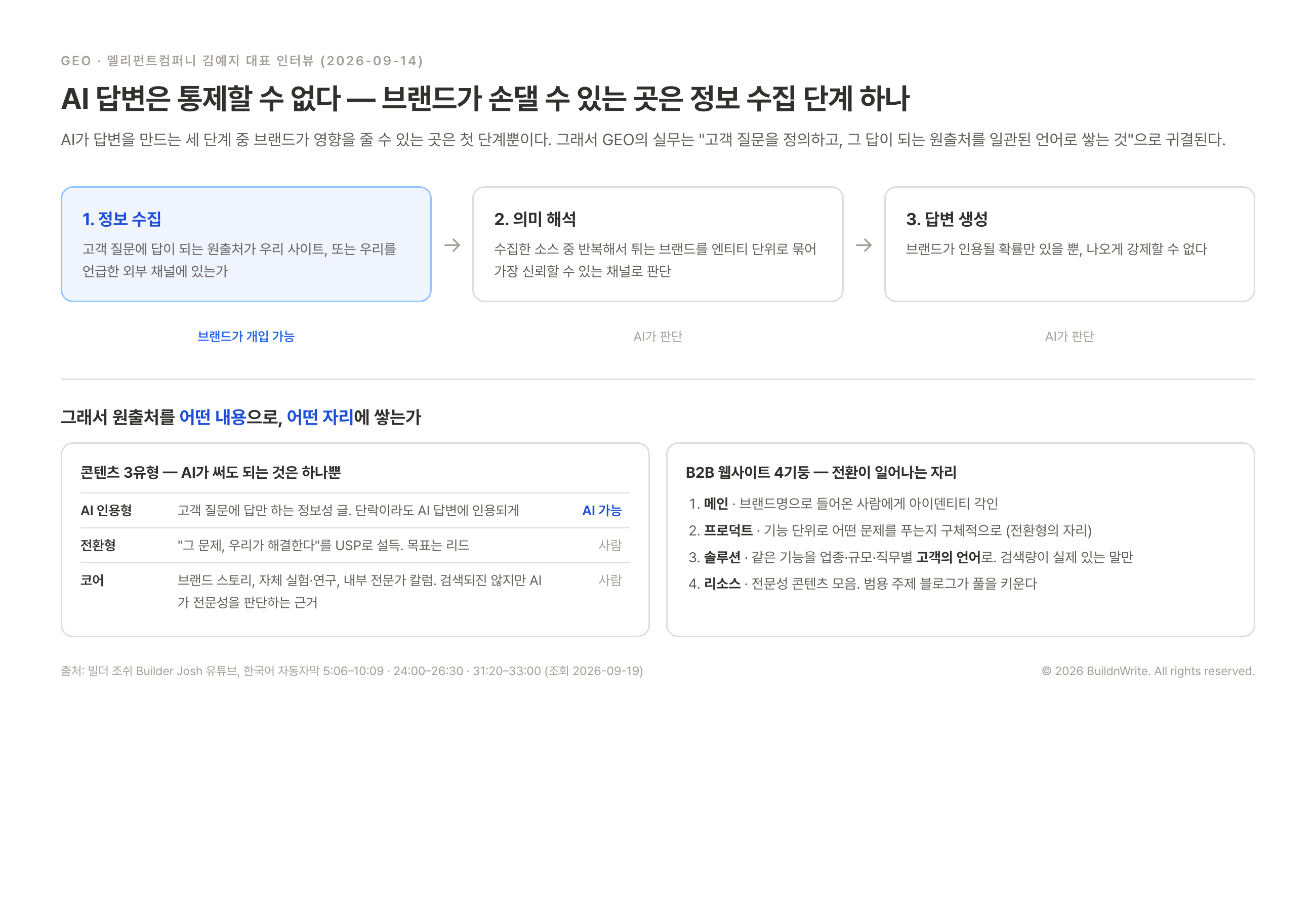Click the '브랜드가 개입 가능' blue label
Viewport: 1316px width, 911px height.
tap(246, 336)
